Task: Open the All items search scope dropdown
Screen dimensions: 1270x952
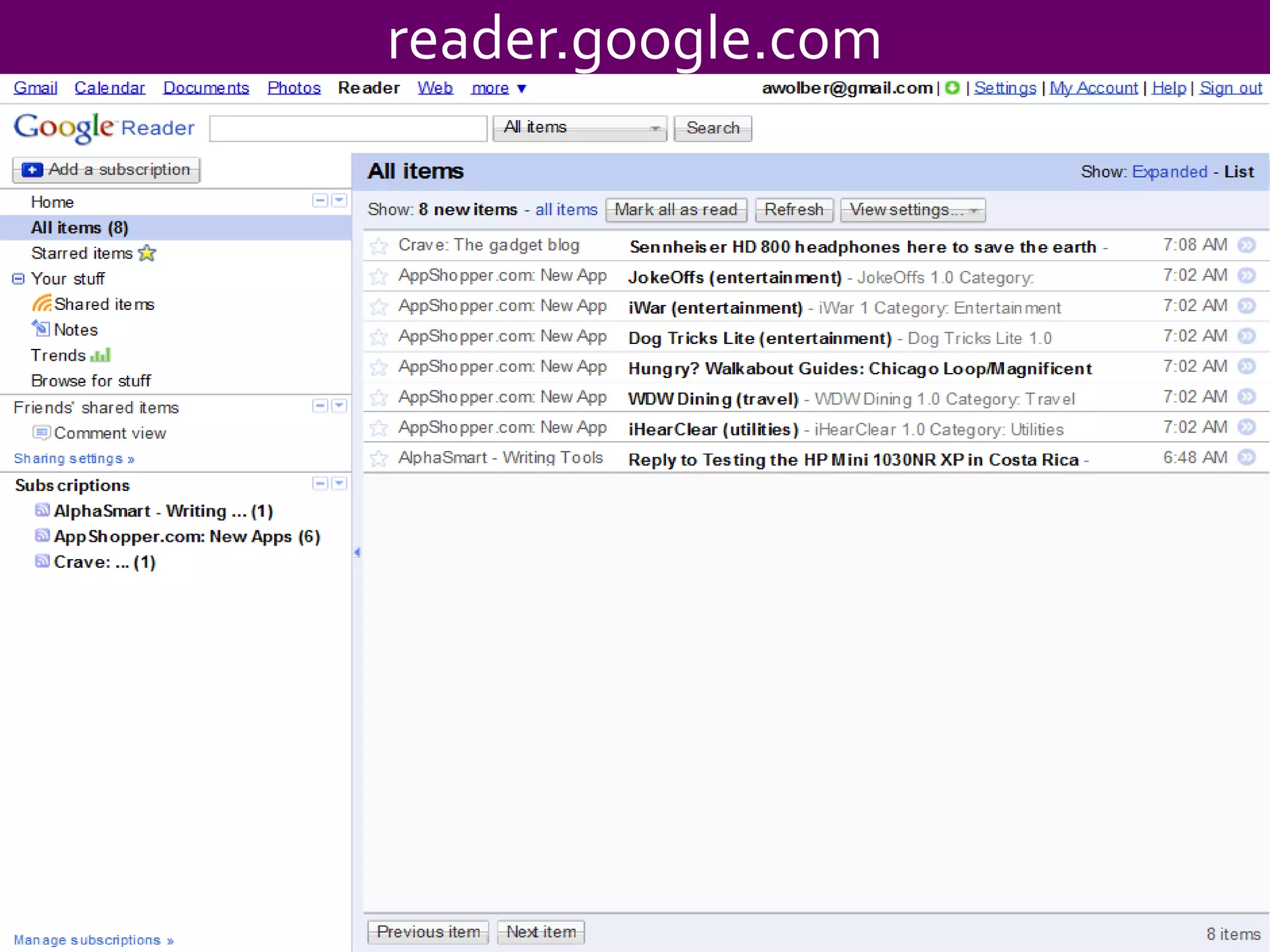Action: tap(579, 128)
